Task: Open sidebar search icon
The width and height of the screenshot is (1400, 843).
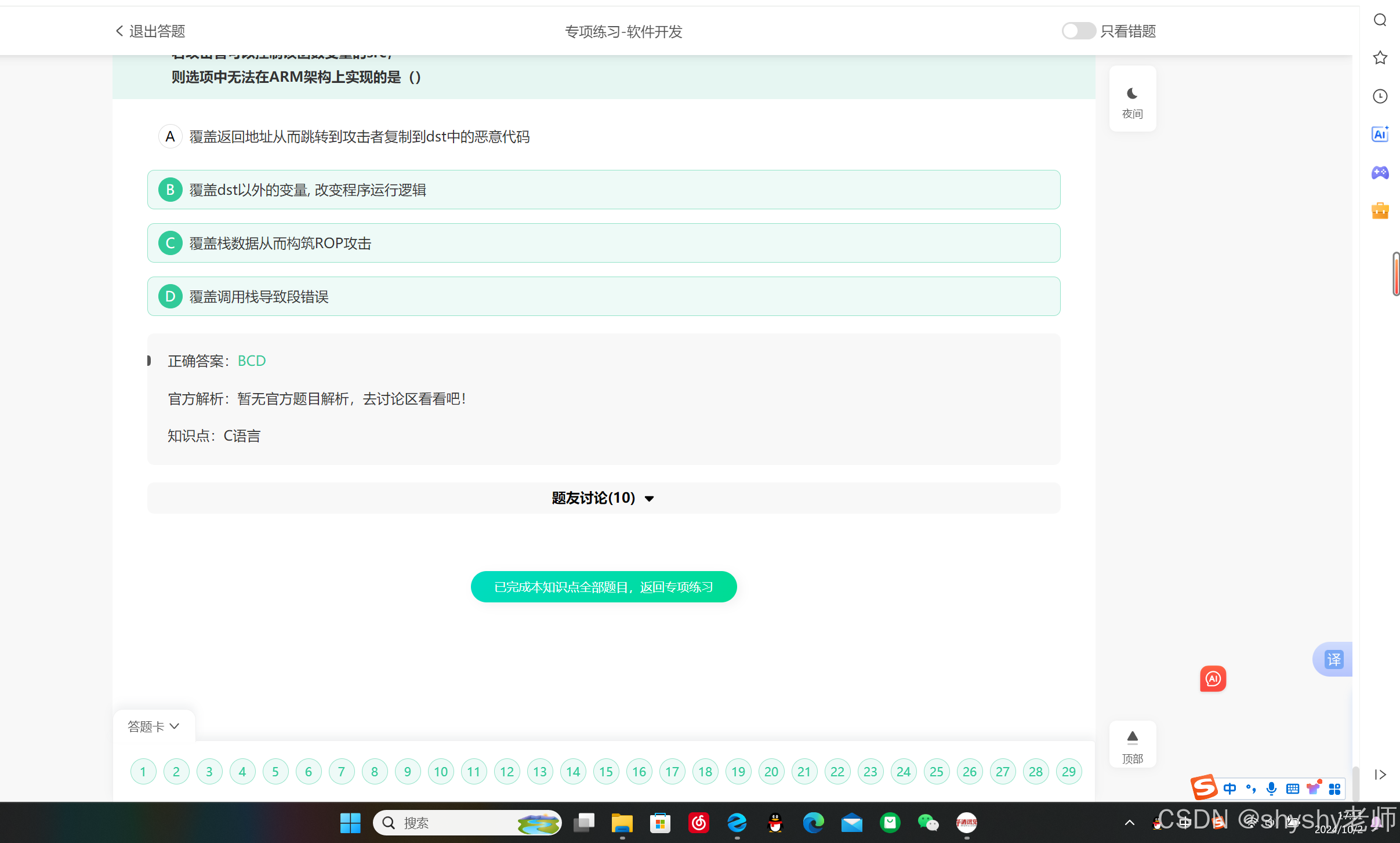Action: point(1380,20)
